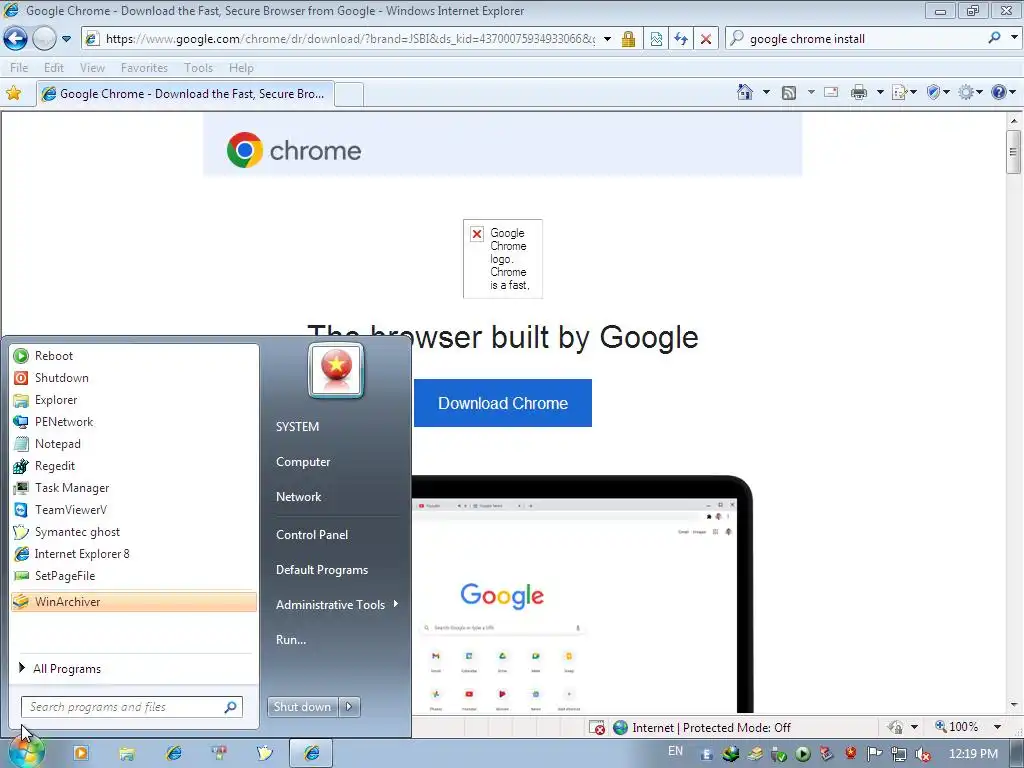The image size is (1024, 768).
Task: Click the RSS feeds icon
Action: pyautogui.click(x=789, y=93)
